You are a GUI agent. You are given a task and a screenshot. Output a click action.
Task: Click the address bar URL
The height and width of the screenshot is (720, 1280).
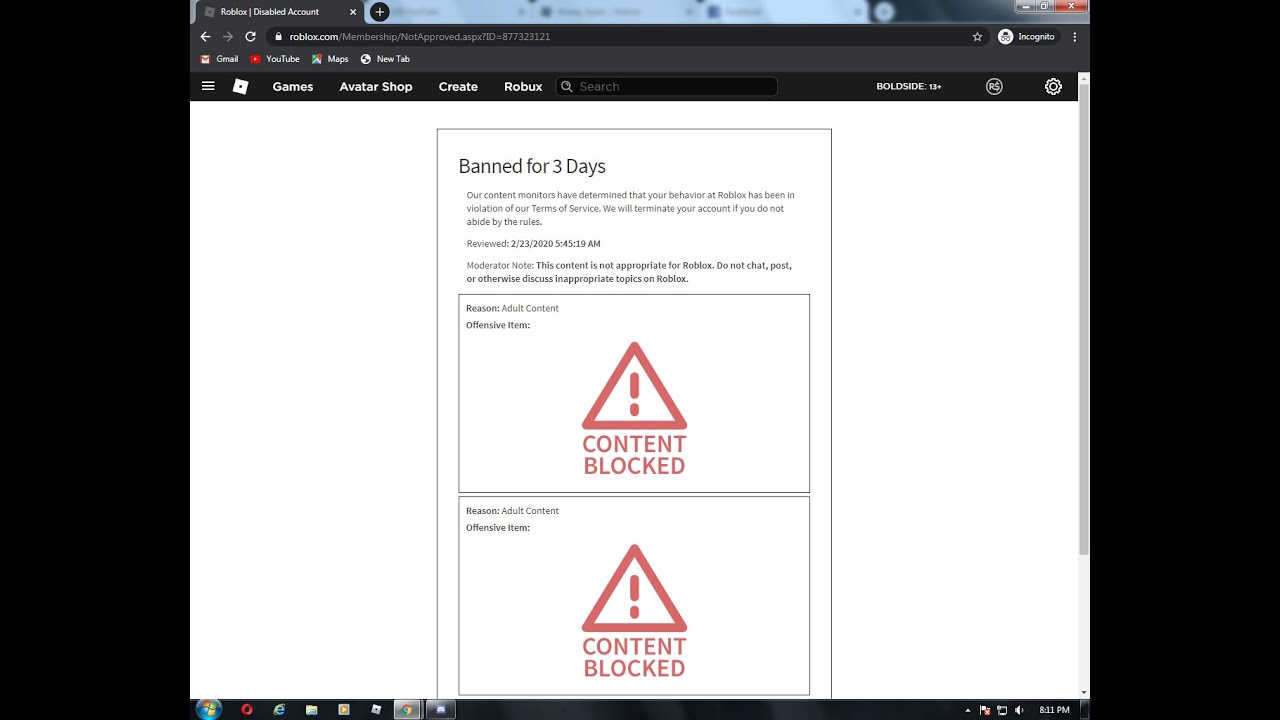click(420, 37)
